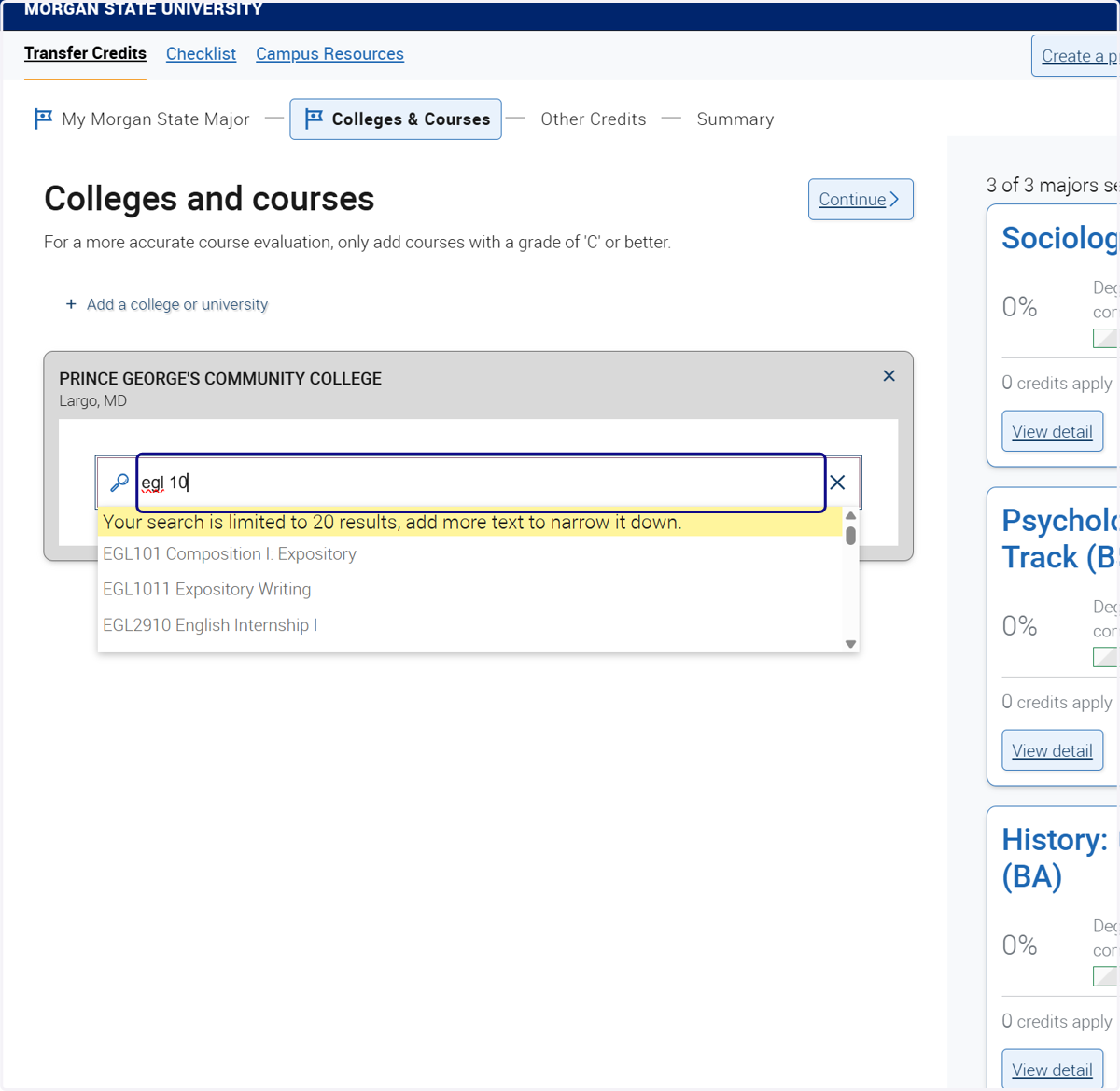Remove Prince George's Community College card
The width and height of the screenshot is (1120, 1091).
pos(889,375)
